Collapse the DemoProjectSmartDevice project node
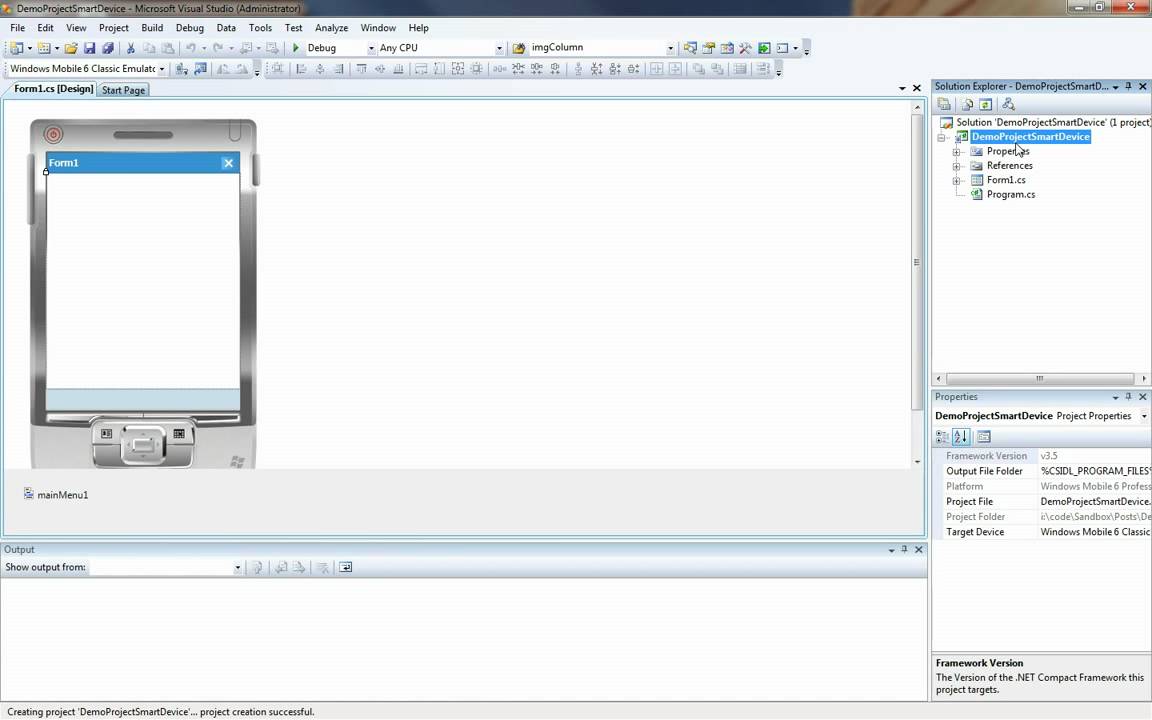This screenshot has width=1152, height=720. click(941, 137)
